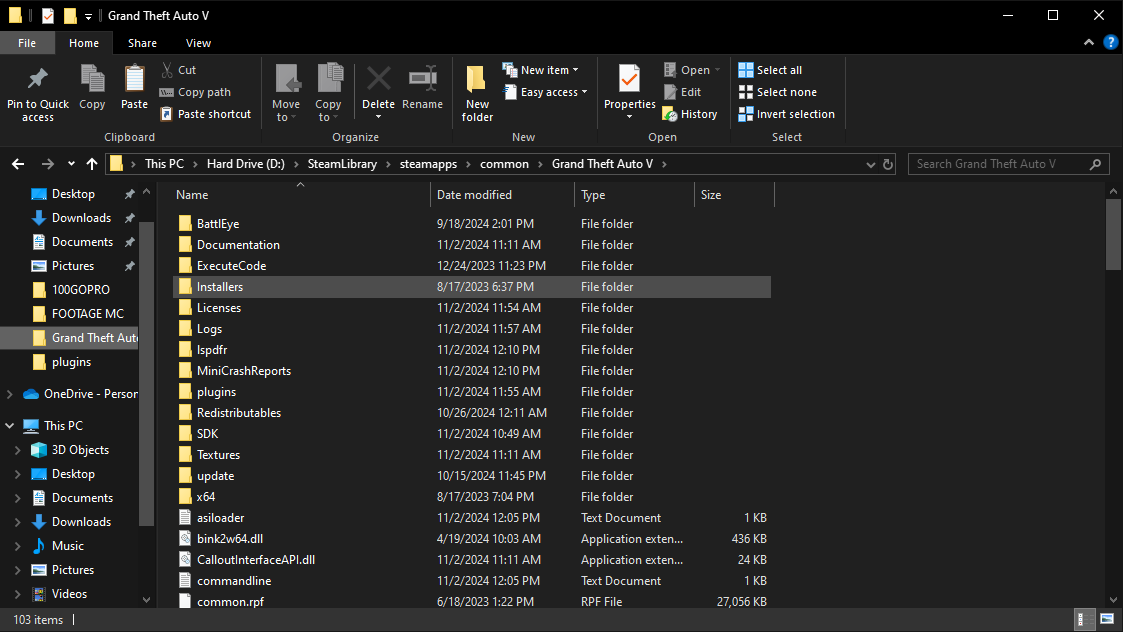Open the History icon in ribbon
Viewport: 1123px width, 632px height.
coord(690,114)
